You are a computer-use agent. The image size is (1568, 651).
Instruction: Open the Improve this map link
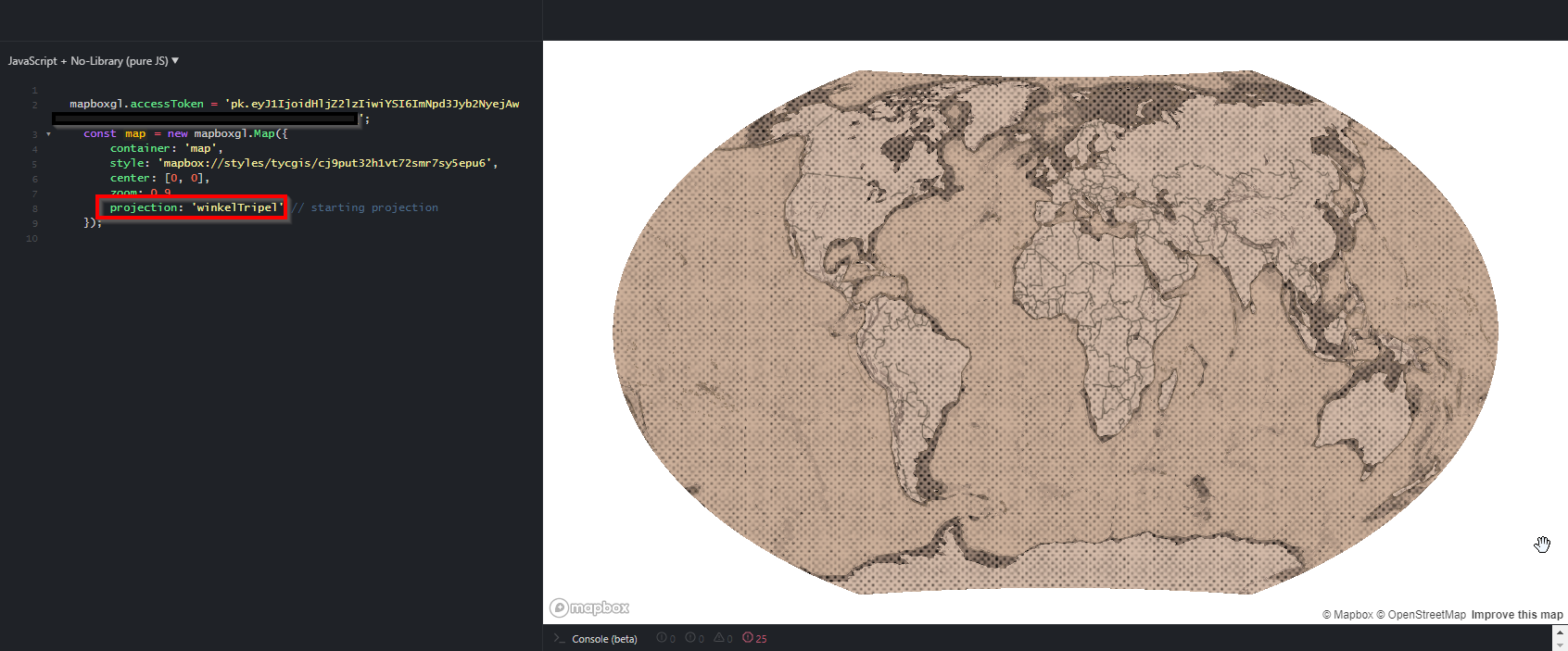[1517, 615]
